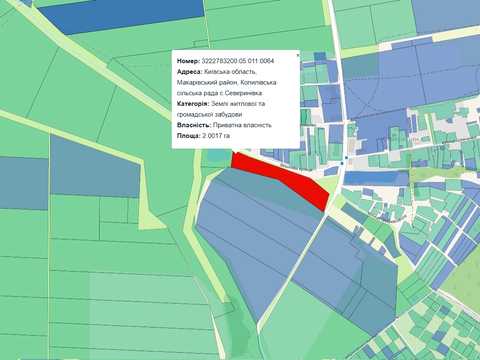Click the 'Категорія:' label in popup
The image size is (480, 360).
pos(193,104)
